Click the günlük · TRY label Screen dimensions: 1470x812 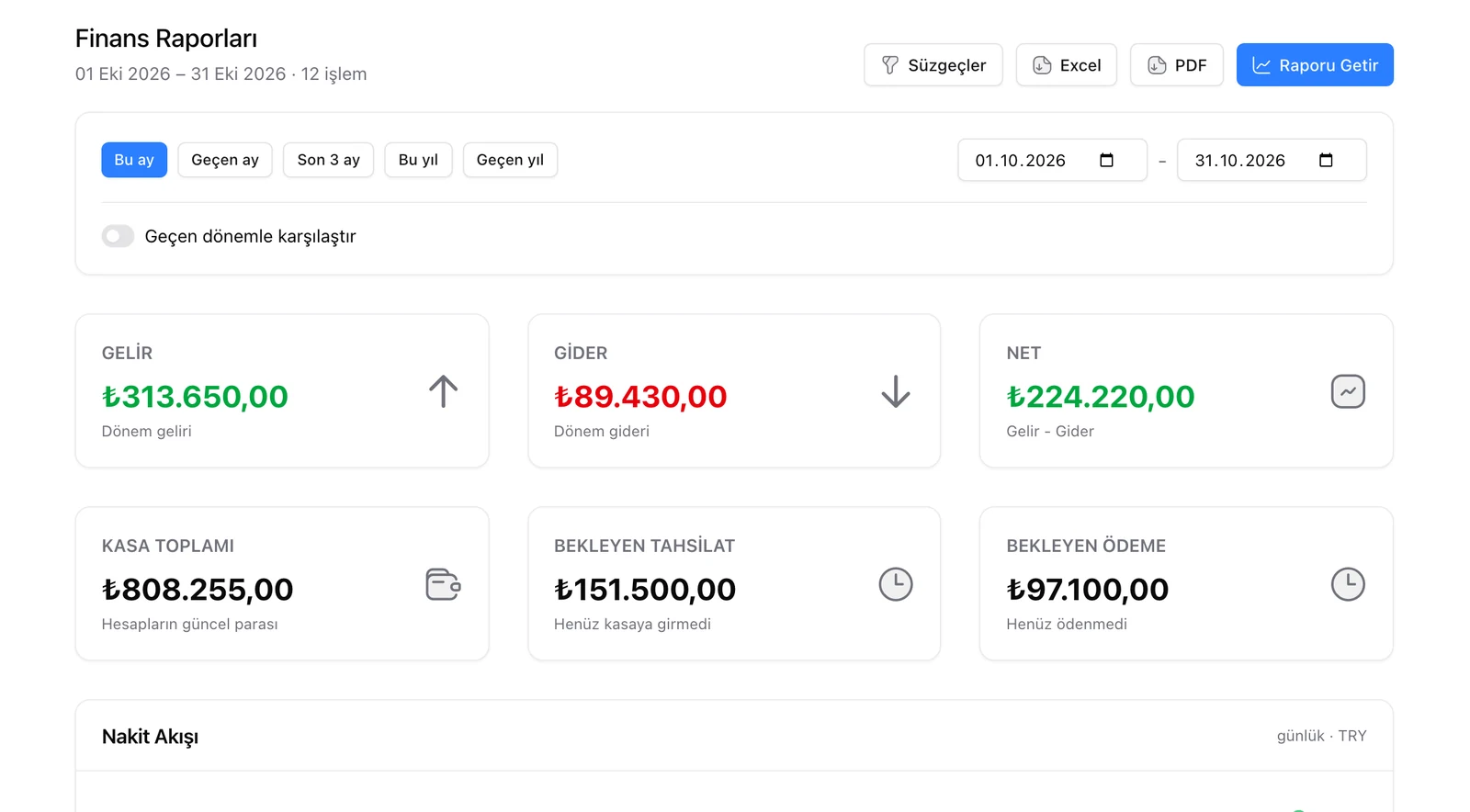(1321, 736)
